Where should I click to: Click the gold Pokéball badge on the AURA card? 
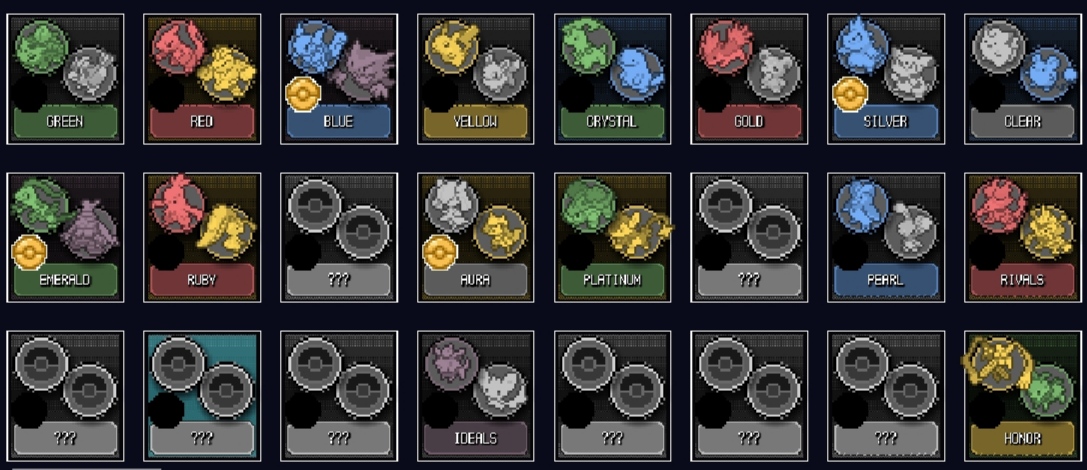tap(440, 253)
